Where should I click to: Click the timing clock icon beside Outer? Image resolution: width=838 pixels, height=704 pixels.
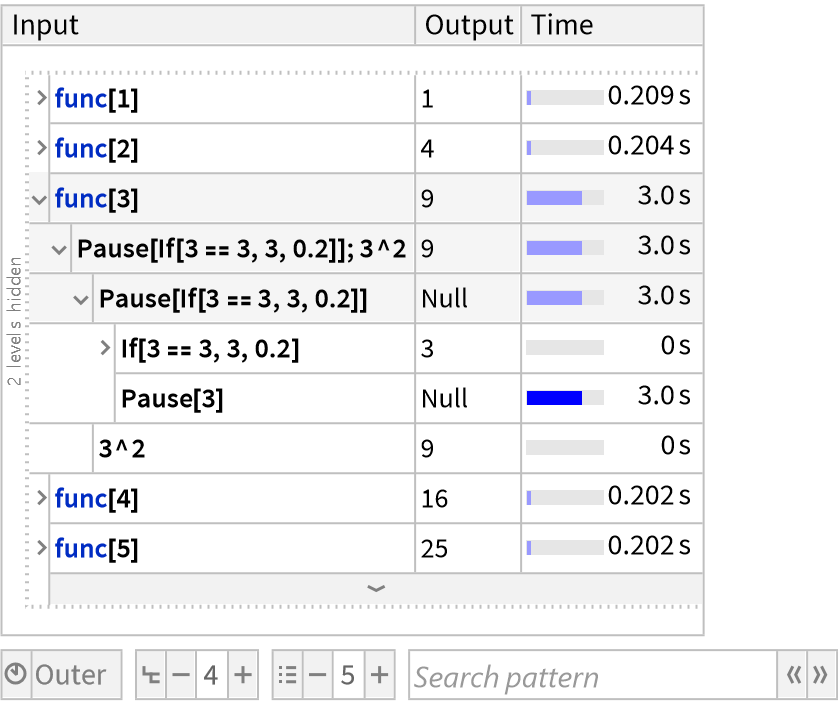pos(17,676)
